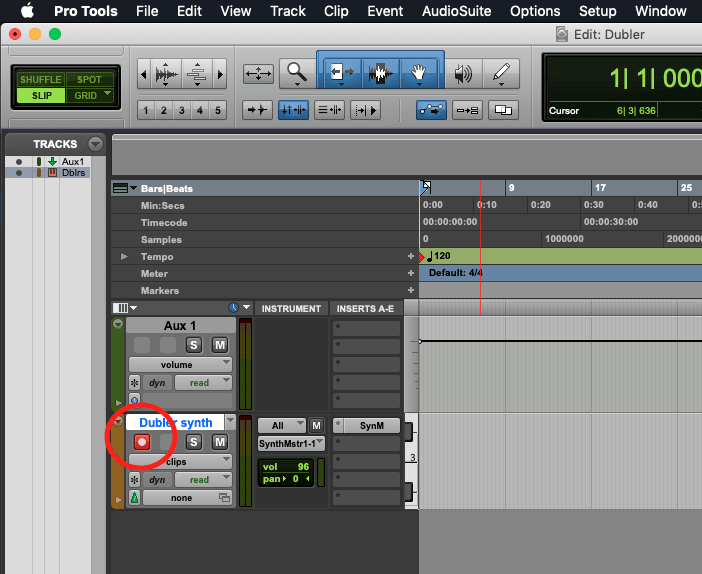Select Dblrs in Tracks list

[73, 173]
